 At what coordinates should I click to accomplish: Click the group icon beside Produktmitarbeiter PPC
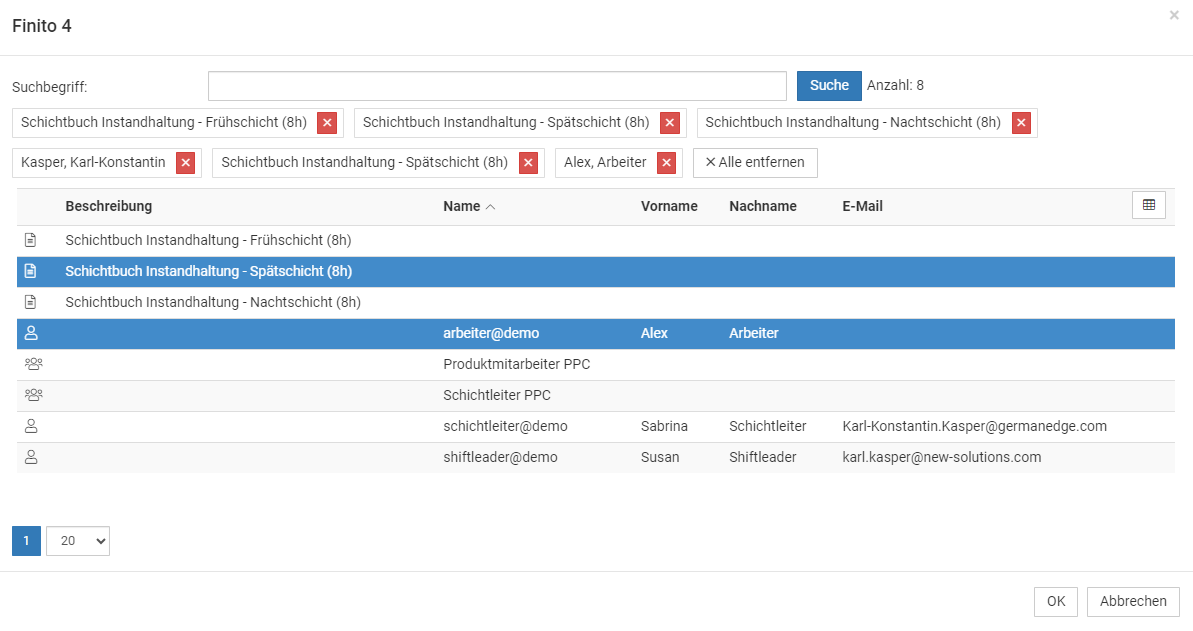(33, 364)
